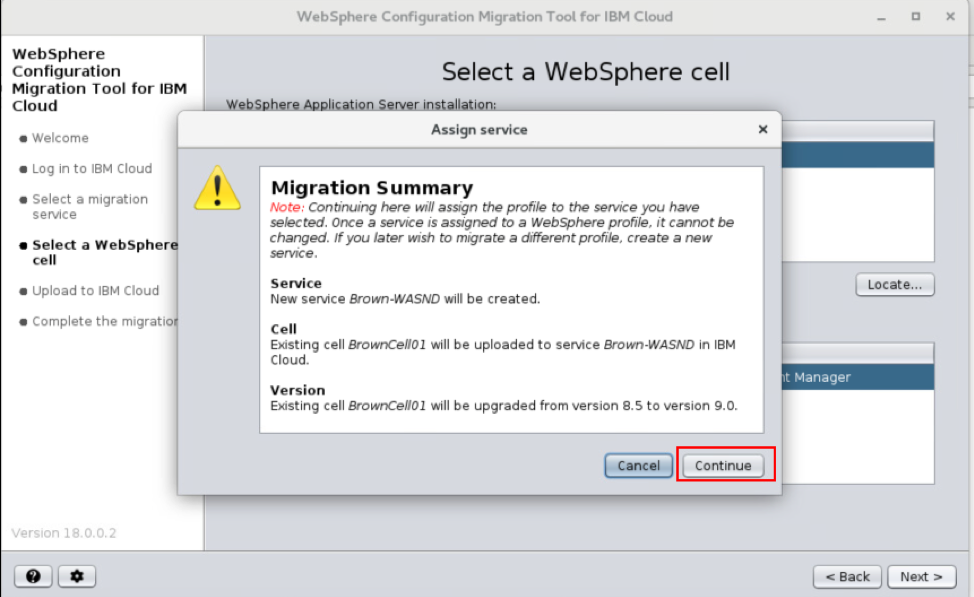Open settings with the gear icon
974x597 pixels.
point(77,576)
